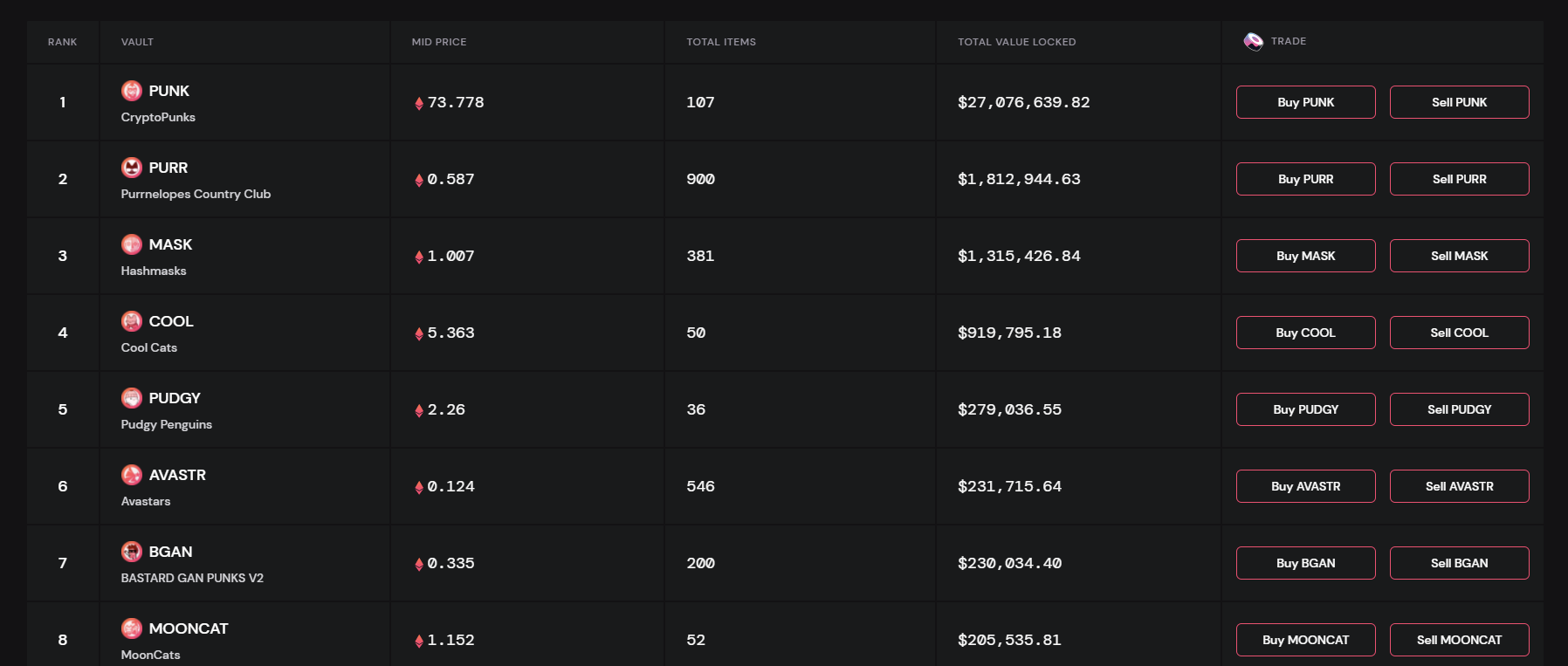The width and height of the screenshot is (1568, 666).
Task: Click the MOONCAT vault token icon
Action: (x=132, y=628)
